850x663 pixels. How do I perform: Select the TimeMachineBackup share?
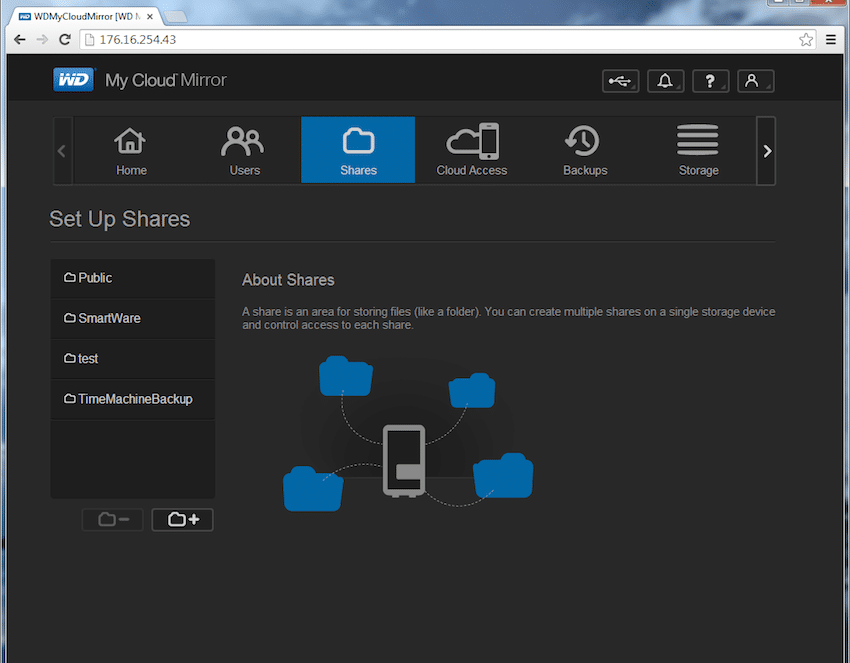pyautogui.click(x=133, y=400)
